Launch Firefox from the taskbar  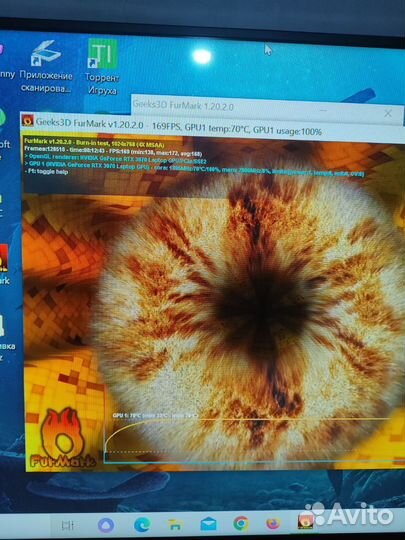click(x=273, y=524)
